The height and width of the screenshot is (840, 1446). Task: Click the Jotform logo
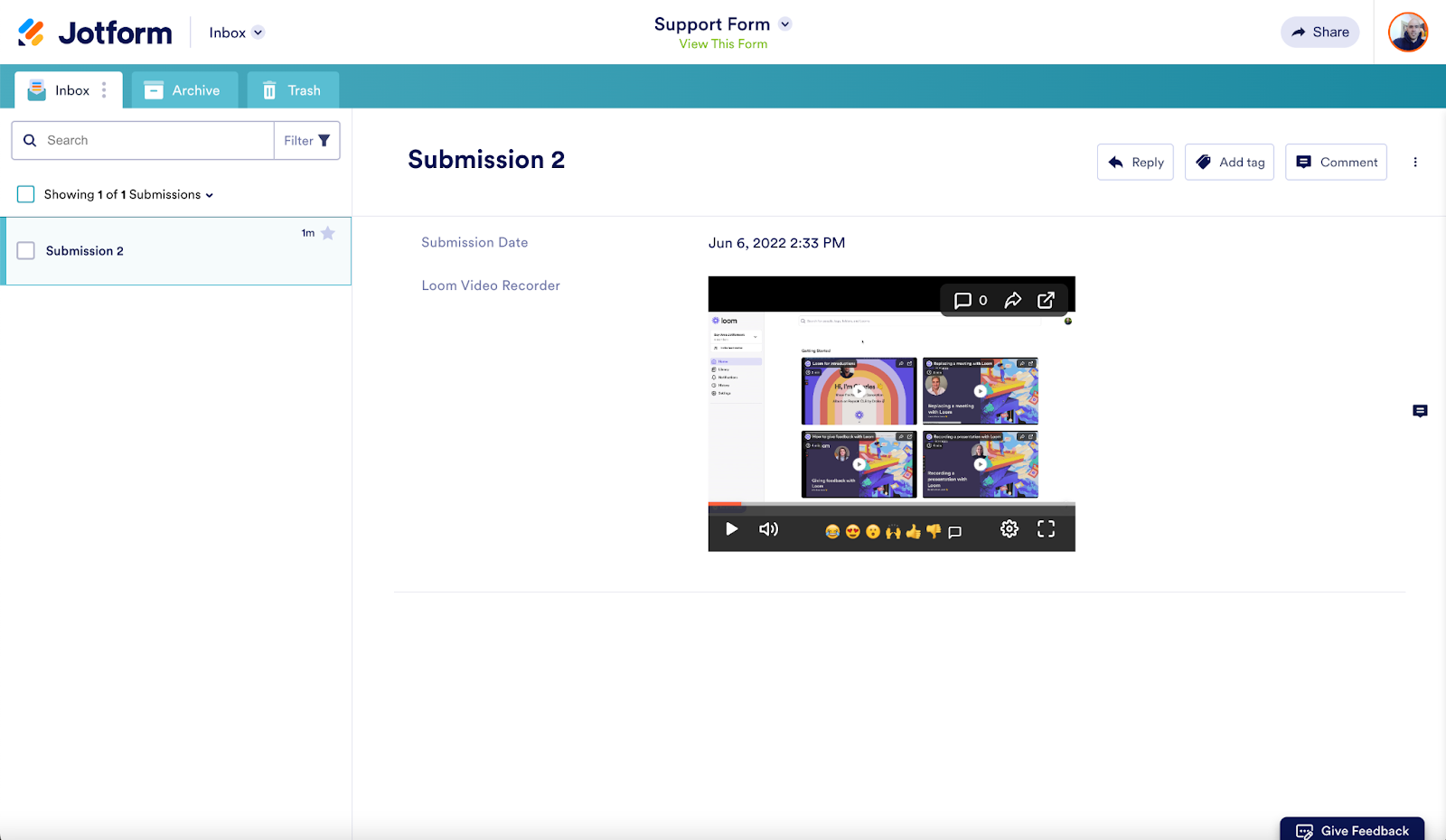95,33
